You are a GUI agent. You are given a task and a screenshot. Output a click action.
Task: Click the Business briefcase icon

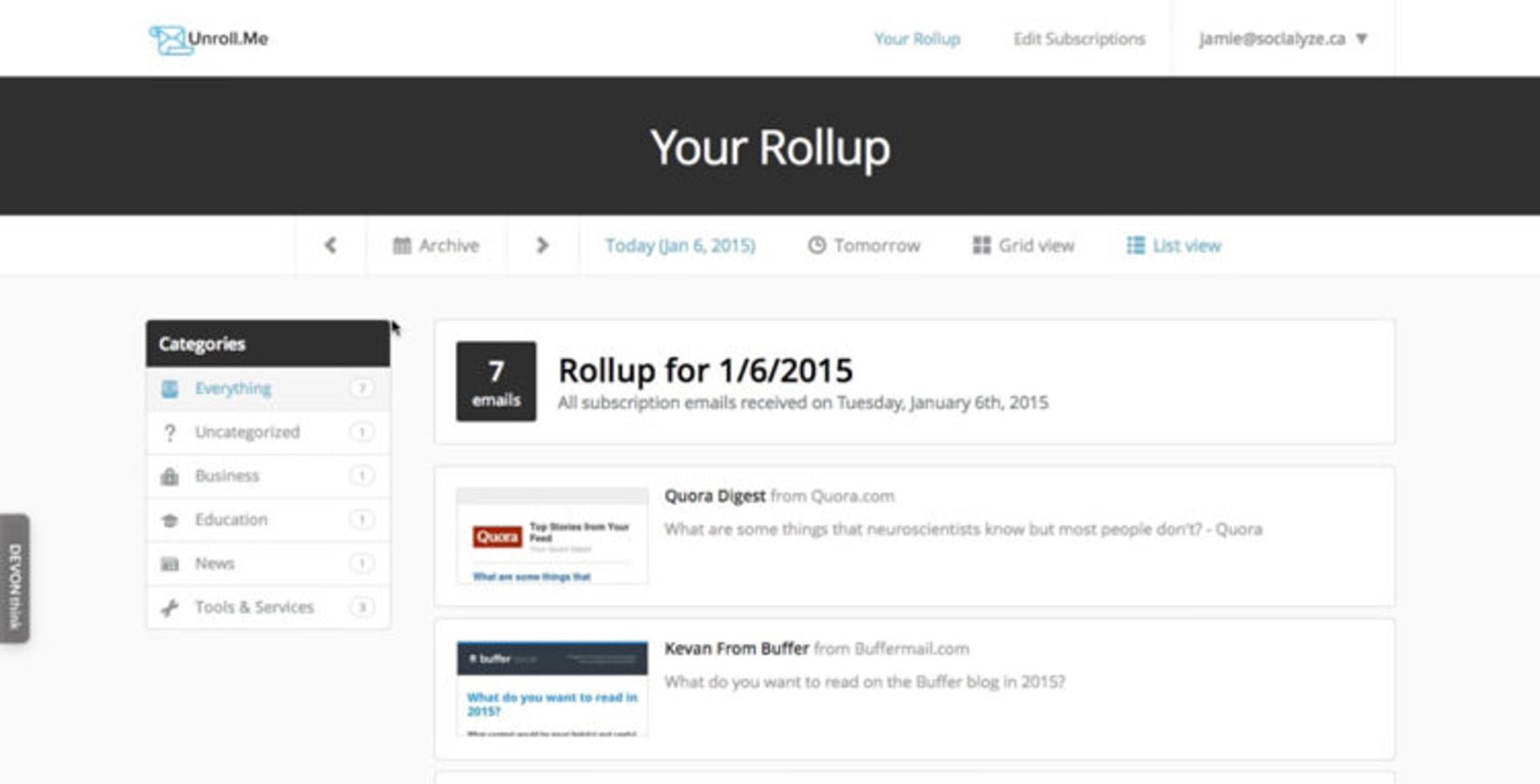[169, 477]
